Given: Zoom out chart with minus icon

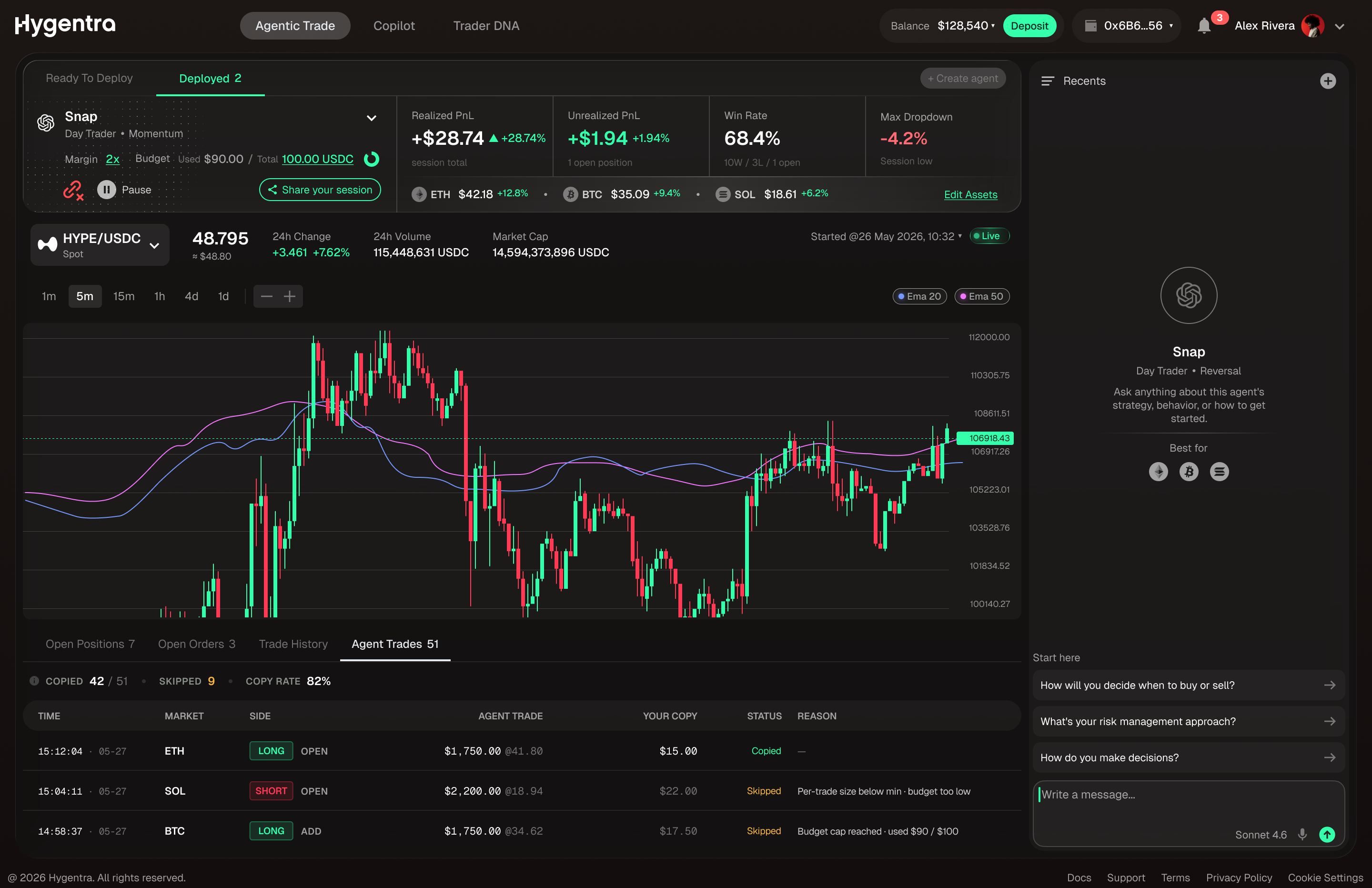Looking at the screenshot, I should point(266,296).
